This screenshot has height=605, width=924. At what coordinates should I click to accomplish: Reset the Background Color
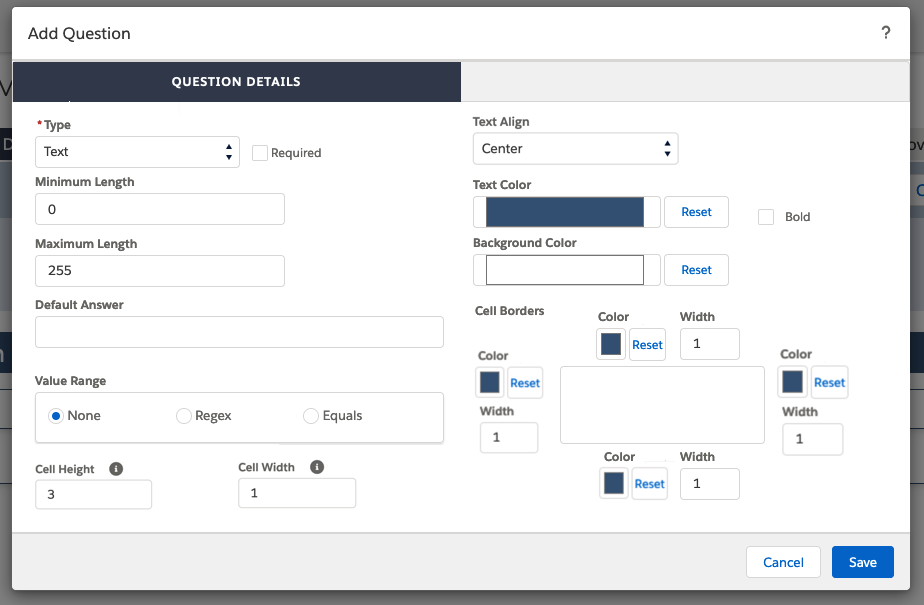[696, 270]
